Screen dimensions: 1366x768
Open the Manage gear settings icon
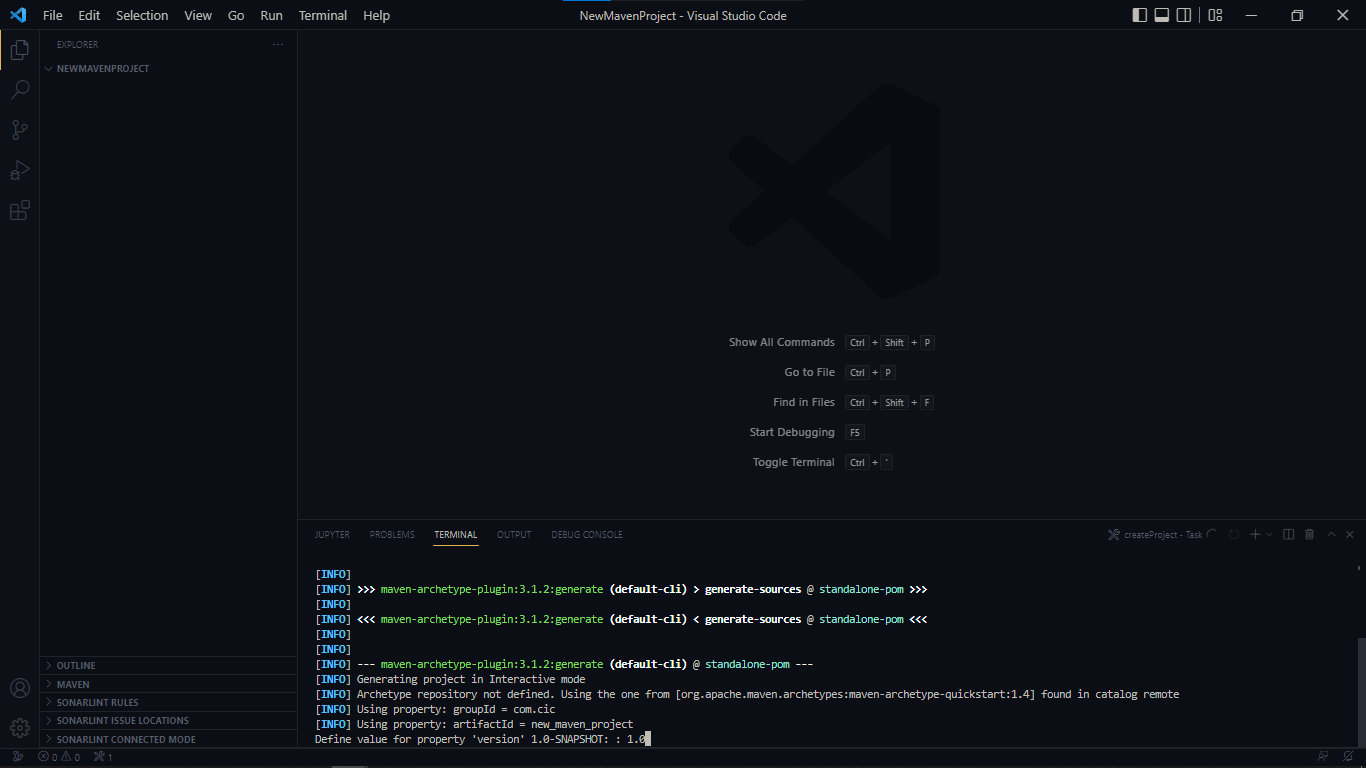[20, 727]
